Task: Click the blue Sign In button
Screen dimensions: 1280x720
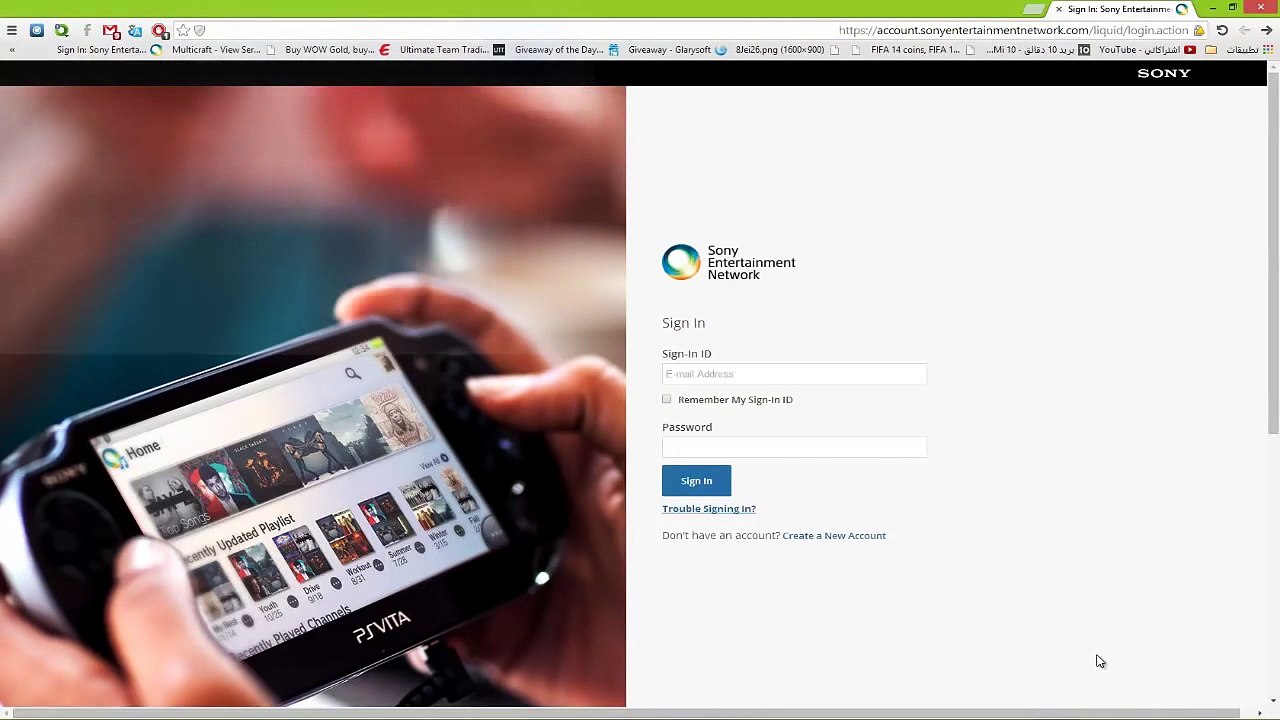Action: pos(696,481)
